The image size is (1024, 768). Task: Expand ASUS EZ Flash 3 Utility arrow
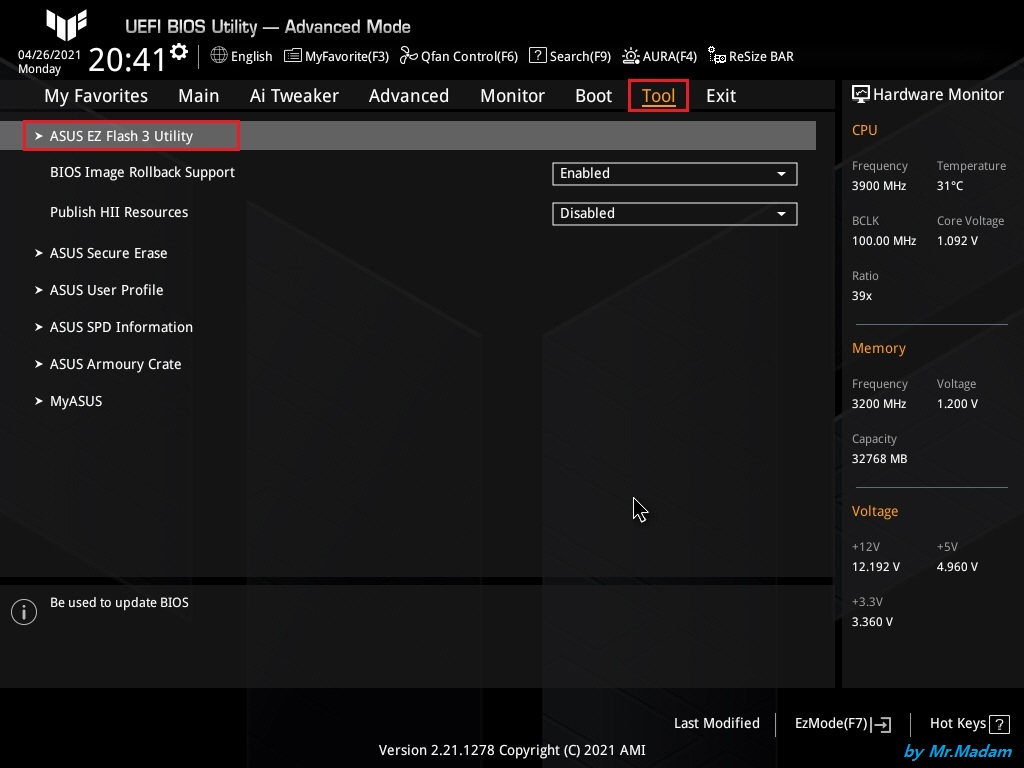coord(39,136)
